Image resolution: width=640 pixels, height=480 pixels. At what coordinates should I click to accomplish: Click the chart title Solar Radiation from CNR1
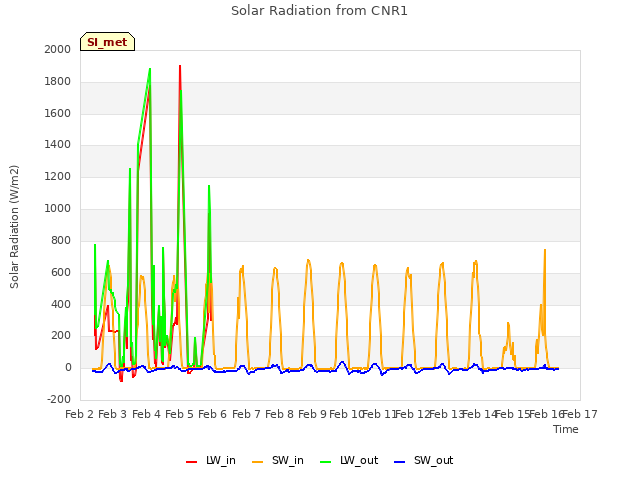click(319, 11)
